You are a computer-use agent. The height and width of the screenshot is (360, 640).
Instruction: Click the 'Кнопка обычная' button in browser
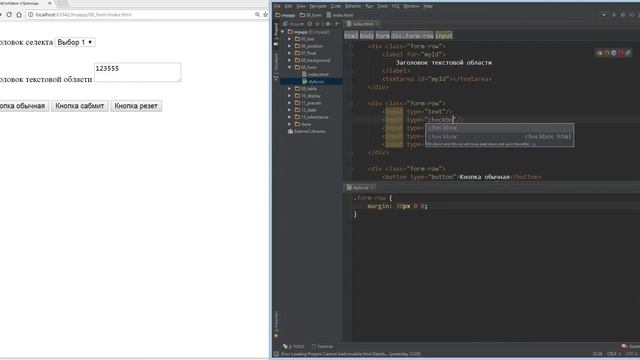[x=23, y=106]
